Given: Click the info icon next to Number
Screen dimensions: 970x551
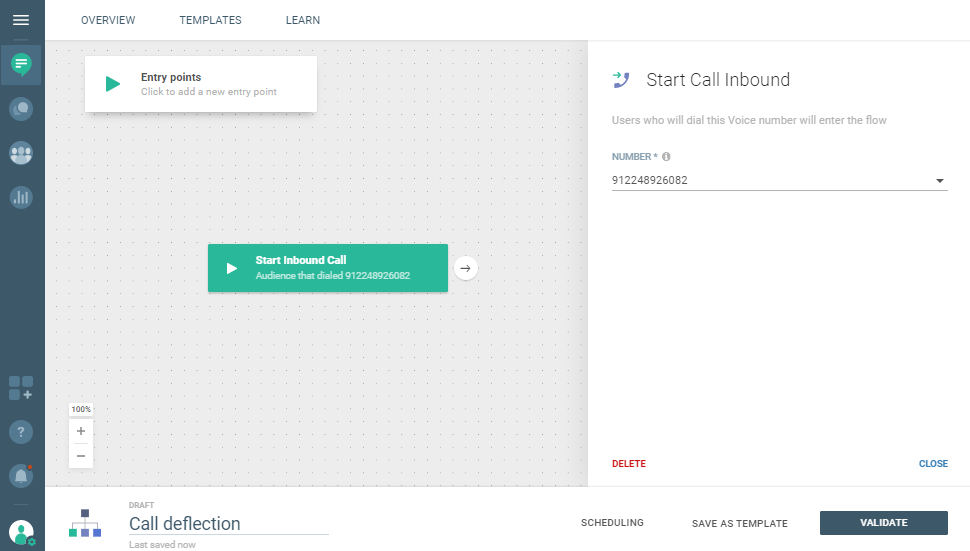Looking at the screenshot, I should (x=666, y=157).
